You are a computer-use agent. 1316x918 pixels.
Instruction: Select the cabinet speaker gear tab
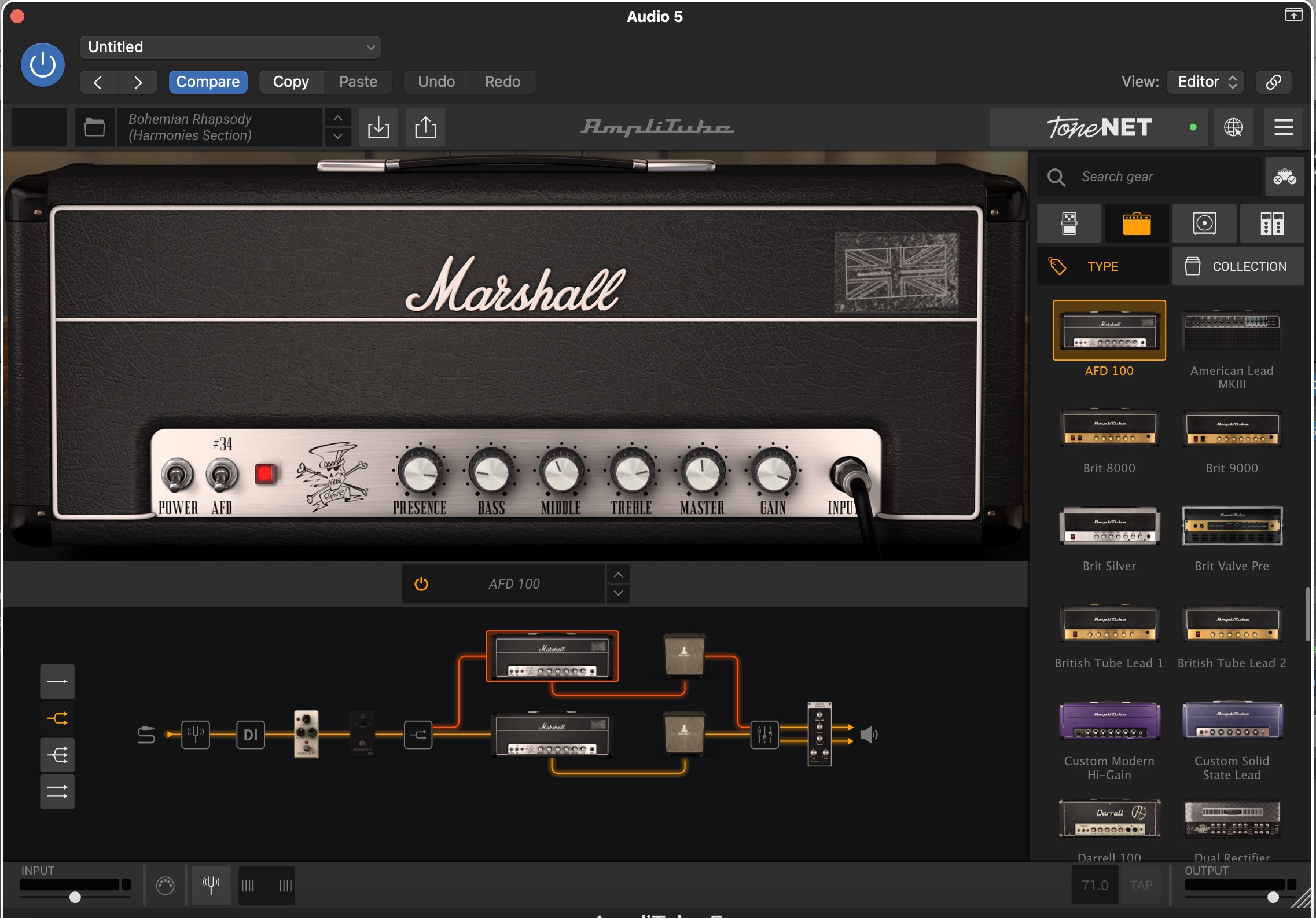pyautogui.click(x=1204, y=223)
